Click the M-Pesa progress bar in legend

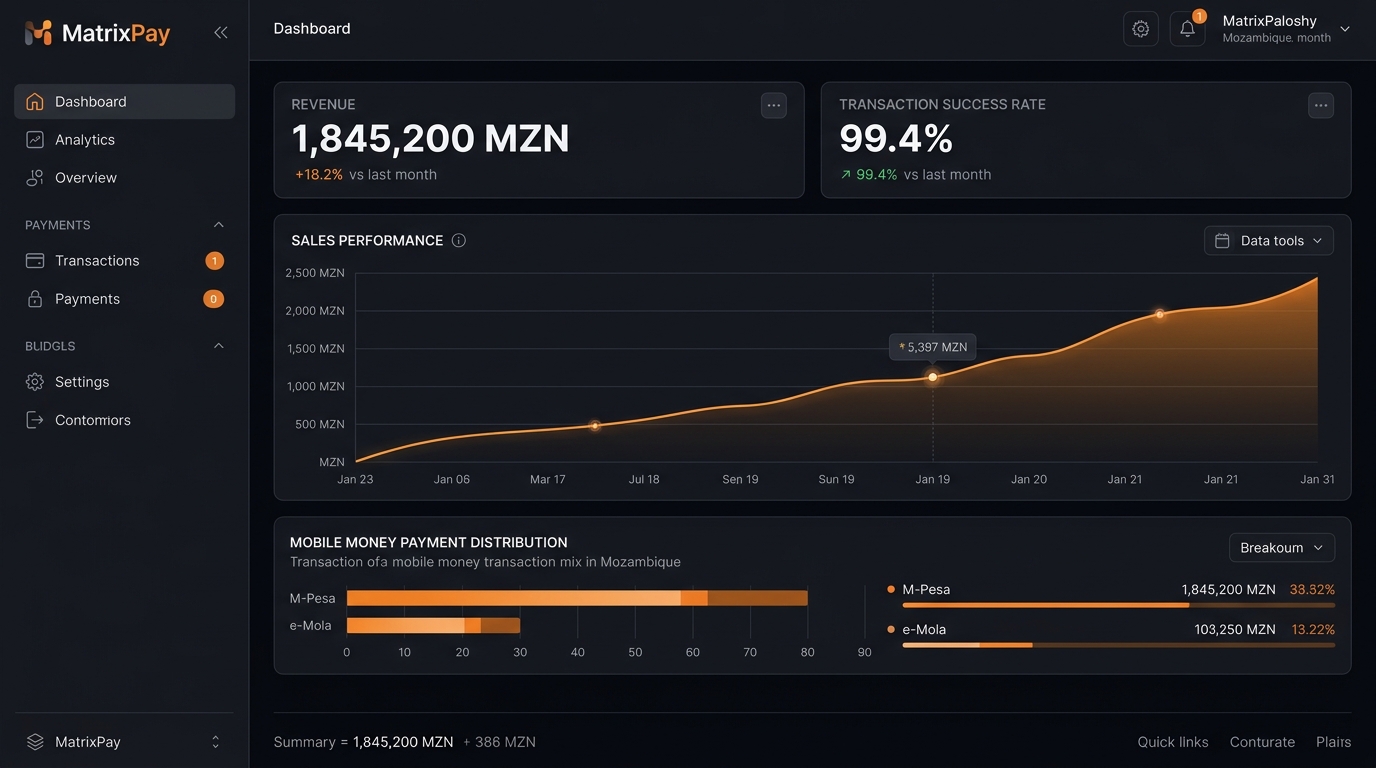pos(1118,605)
